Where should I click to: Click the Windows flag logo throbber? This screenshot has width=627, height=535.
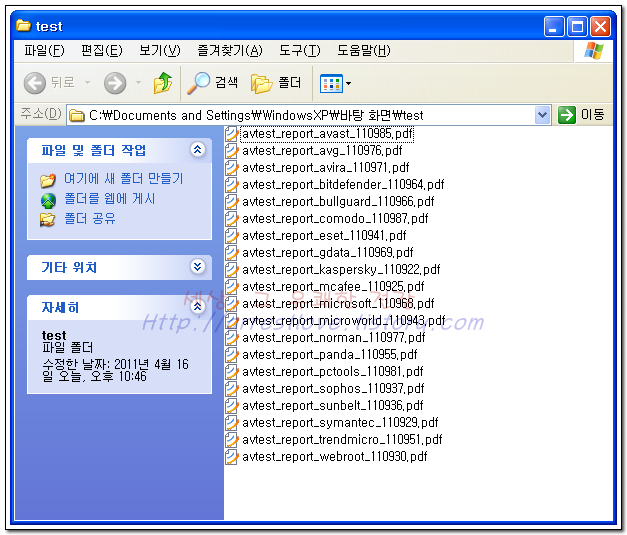593,51
